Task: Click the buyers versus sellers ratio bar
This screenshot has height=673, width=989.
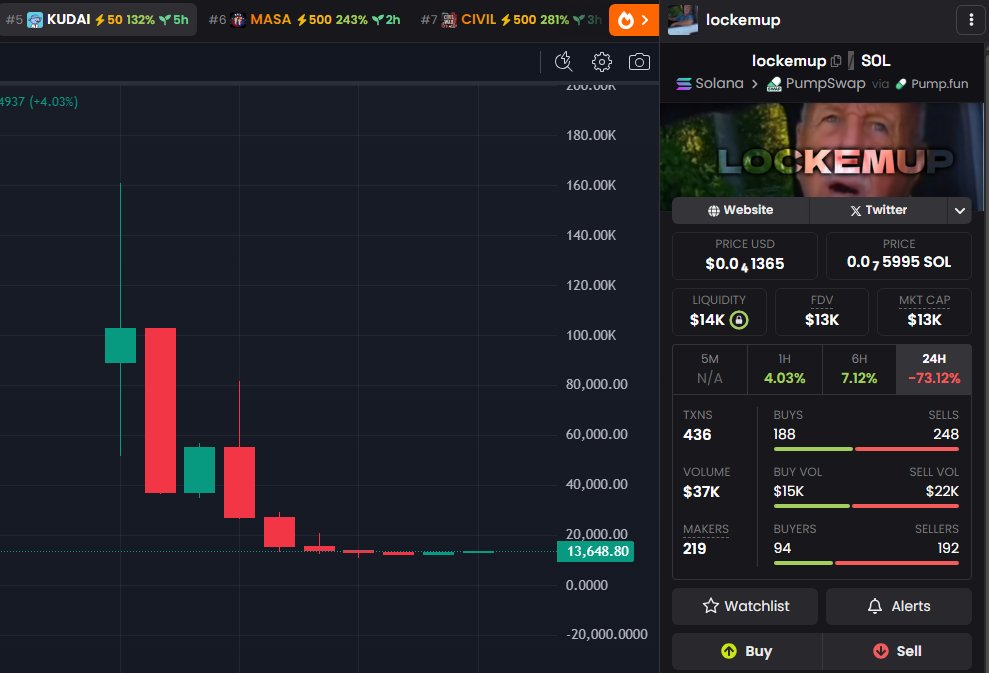Action: pos(866,563)
